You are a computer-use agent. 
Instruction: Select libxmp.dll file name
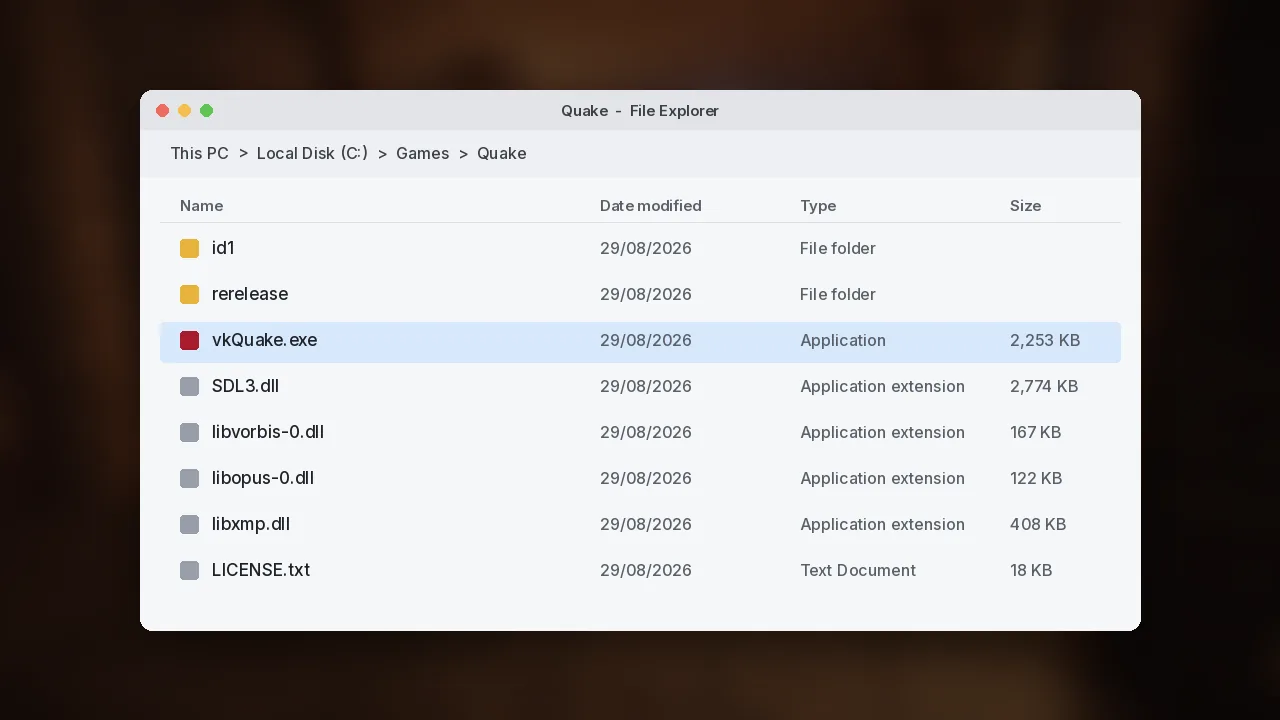(251, 524)
